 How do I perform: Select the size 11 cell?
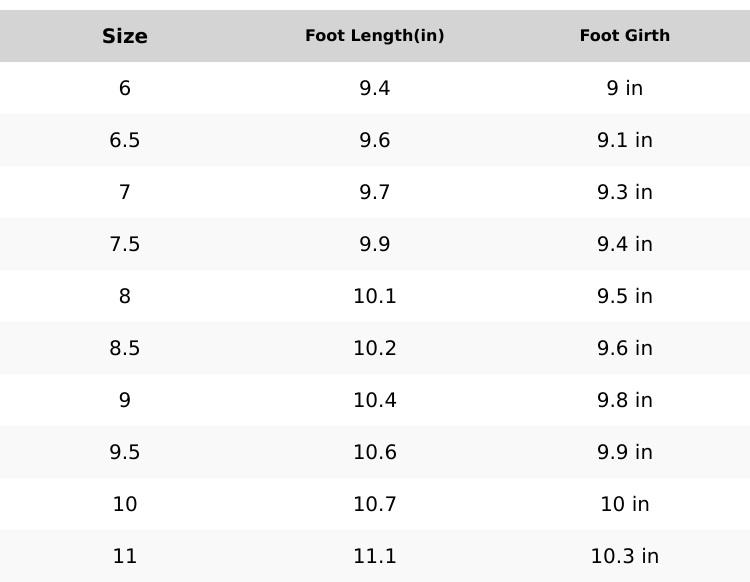click(x=125, y=556)
